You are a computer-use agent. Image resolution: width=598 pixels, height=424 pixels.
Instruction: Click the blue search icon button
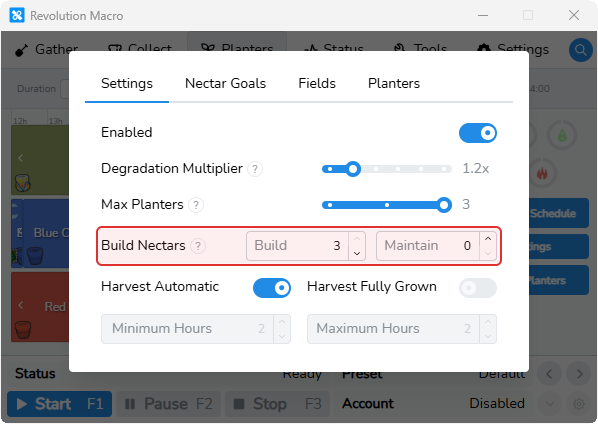580,50
